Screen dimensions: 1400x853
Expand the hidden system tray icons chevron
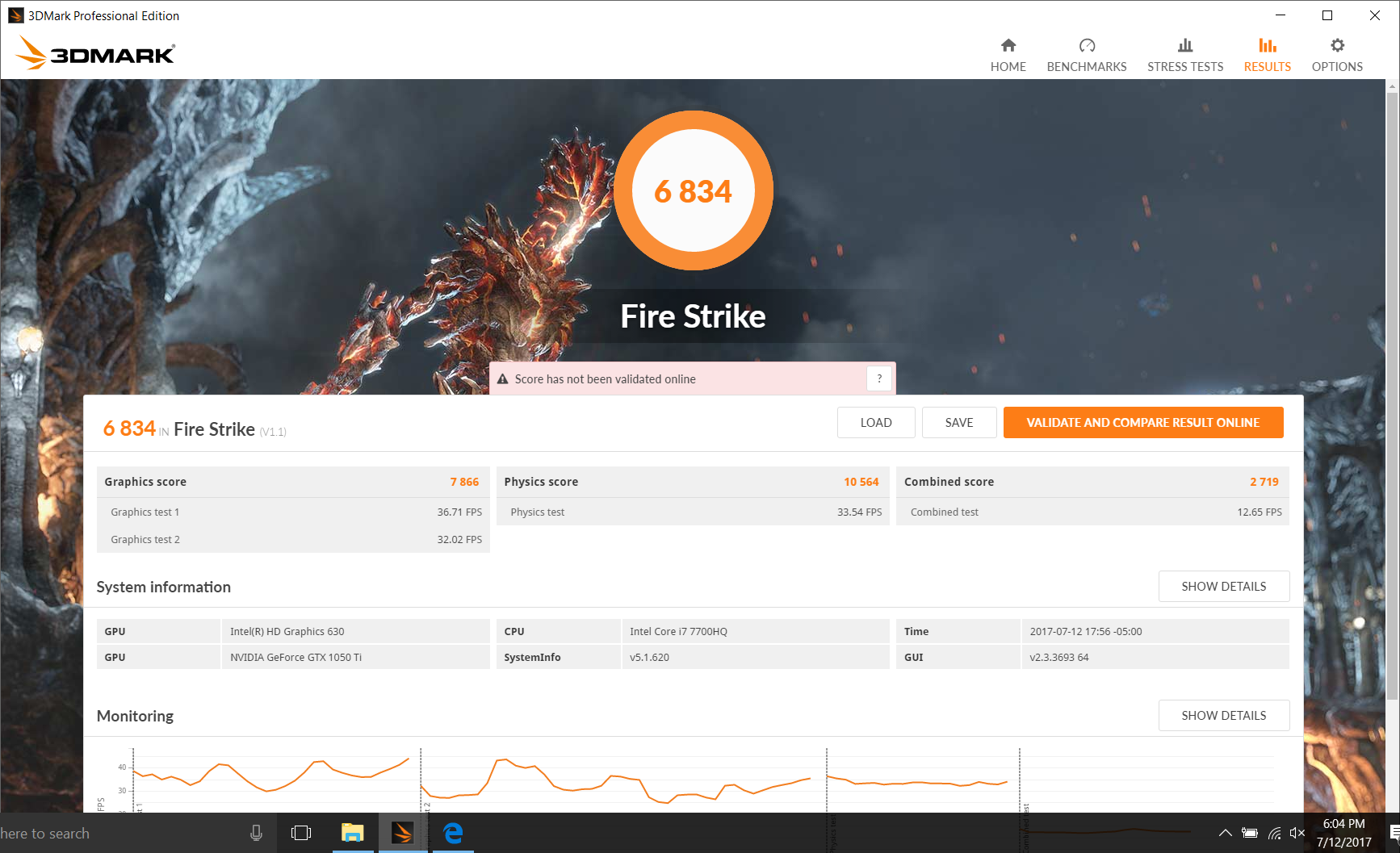(x=1225, y=834)
